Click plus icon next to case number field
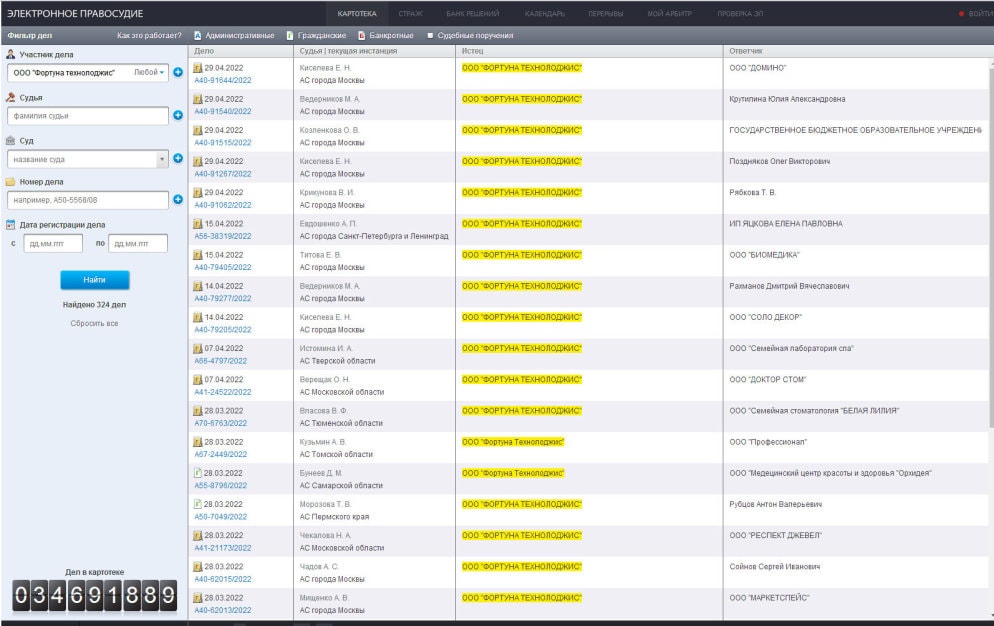 click(x=178, y=199)
